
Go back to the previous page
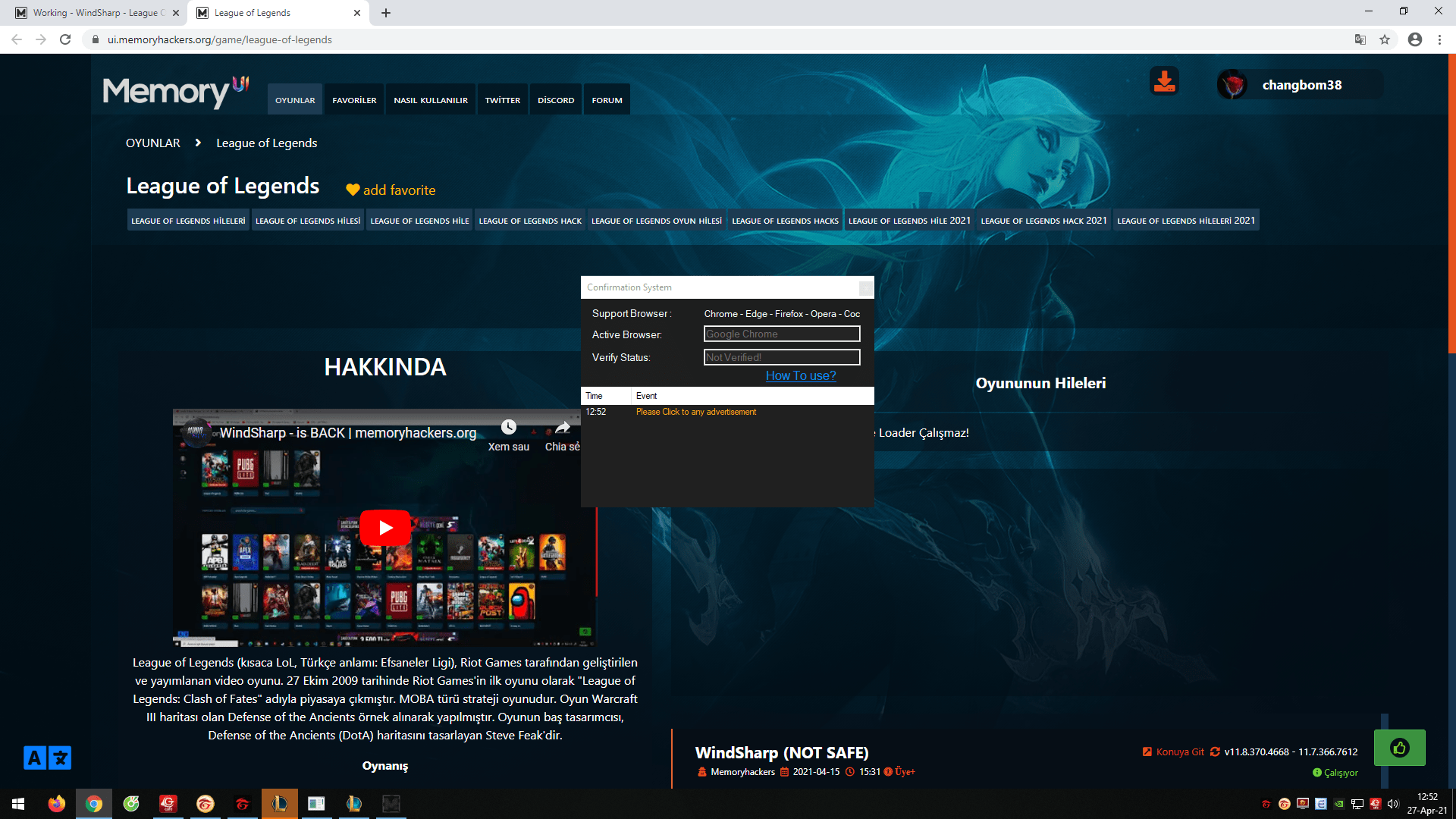(x=17, y=39)
